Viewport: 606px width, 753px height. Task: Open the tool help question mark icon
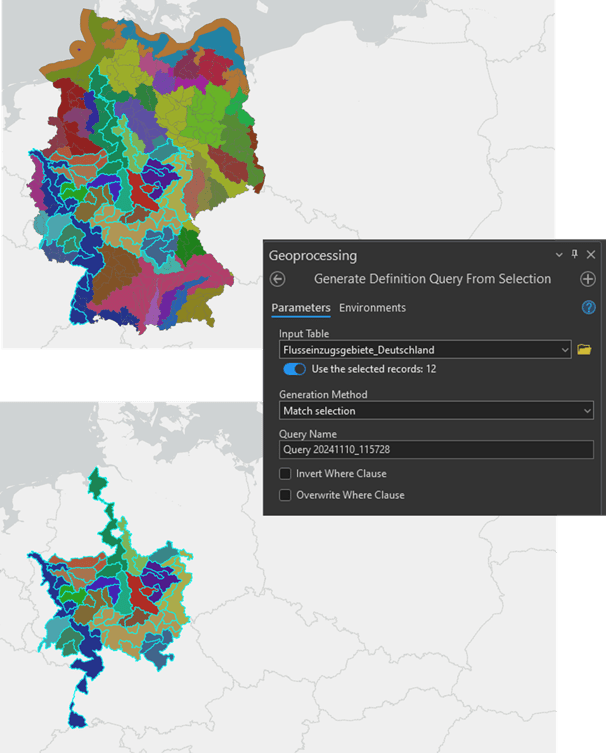pyautogui.click(x=588, y=307)
